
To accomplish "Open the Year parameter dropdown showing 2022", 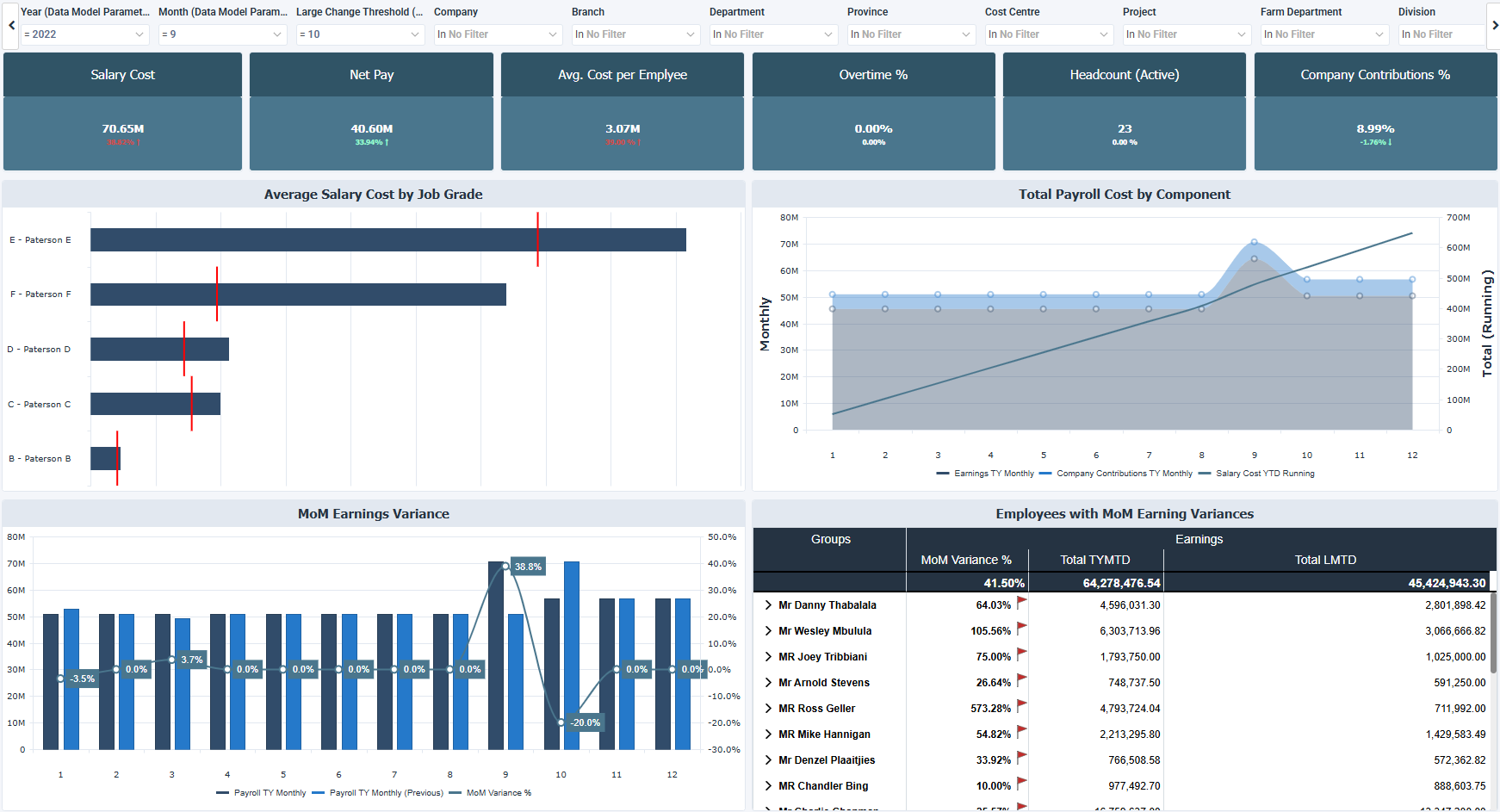I will click(x=85, y=34).
